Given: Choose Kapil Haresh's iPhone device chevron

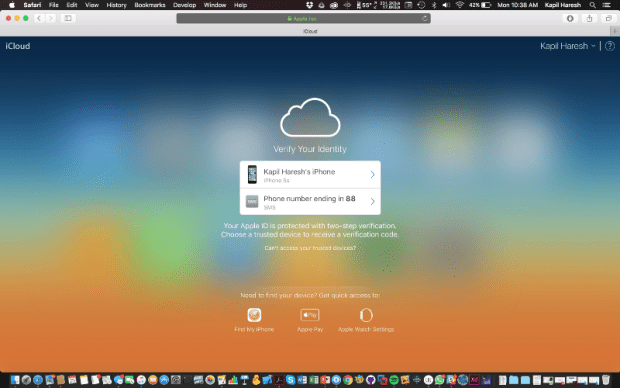Looking at the screenshot, I should pos(372,174).
